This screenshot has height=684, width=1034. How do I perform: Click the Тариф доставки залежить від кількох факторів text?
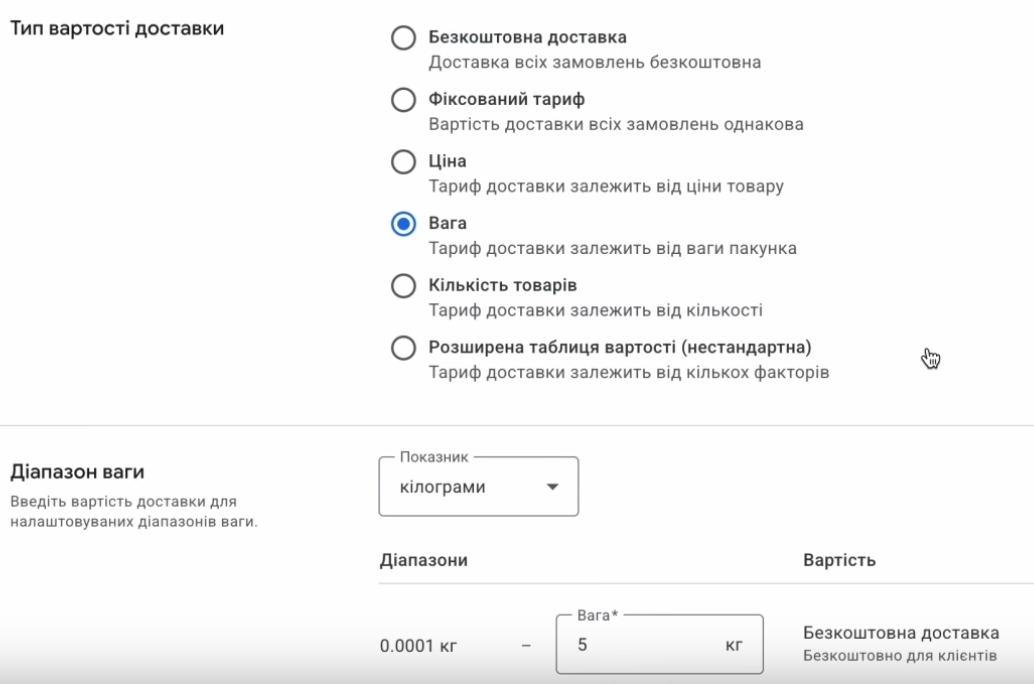click(629, 372)
